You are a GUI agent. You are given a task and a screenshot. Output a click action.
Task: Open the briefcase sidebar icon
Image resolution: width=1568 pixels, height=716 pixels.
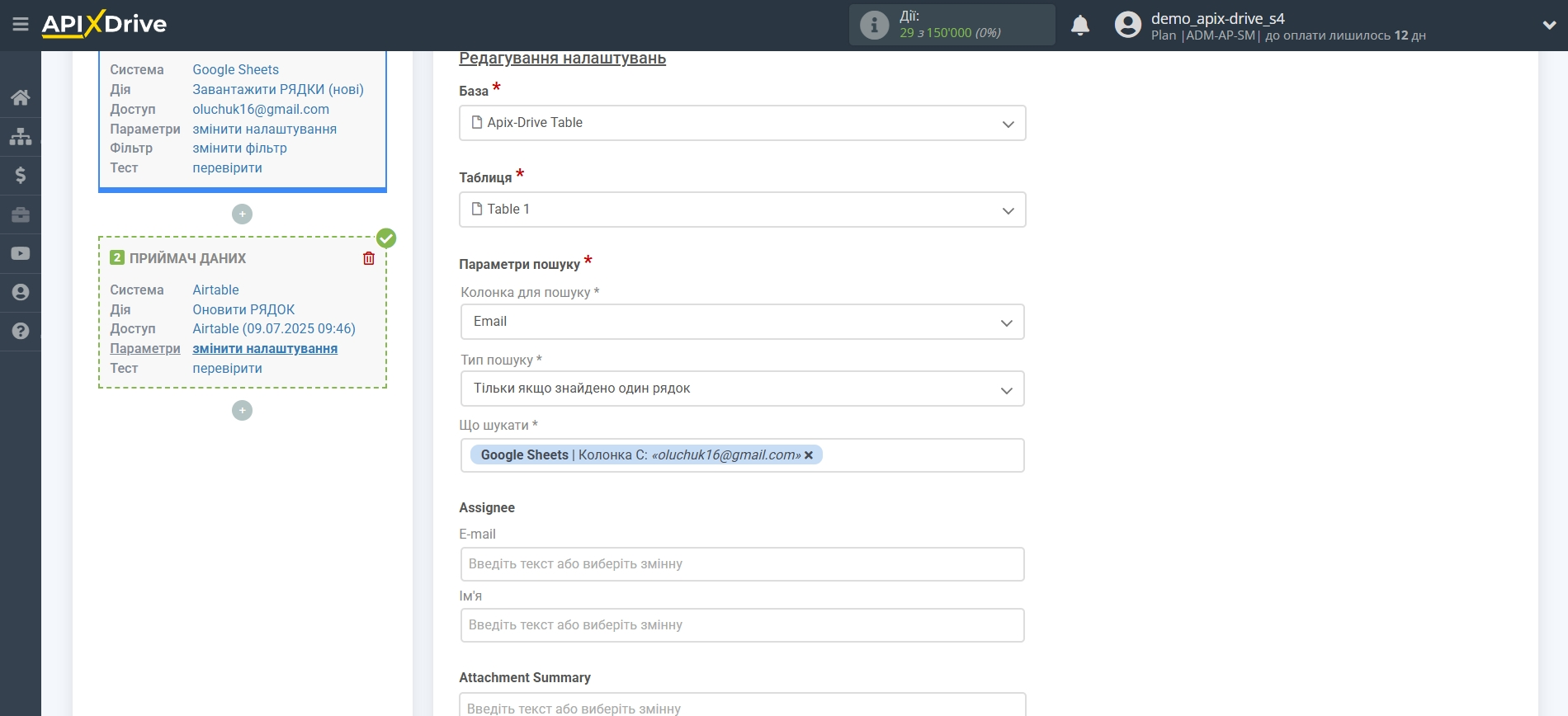[x=21, y=214]
